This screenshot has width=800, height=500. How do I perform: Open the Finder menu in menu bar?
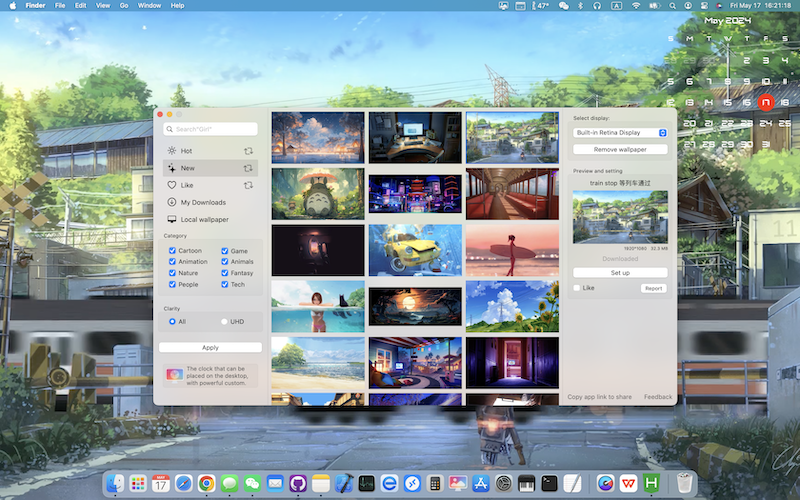(35, 6)
